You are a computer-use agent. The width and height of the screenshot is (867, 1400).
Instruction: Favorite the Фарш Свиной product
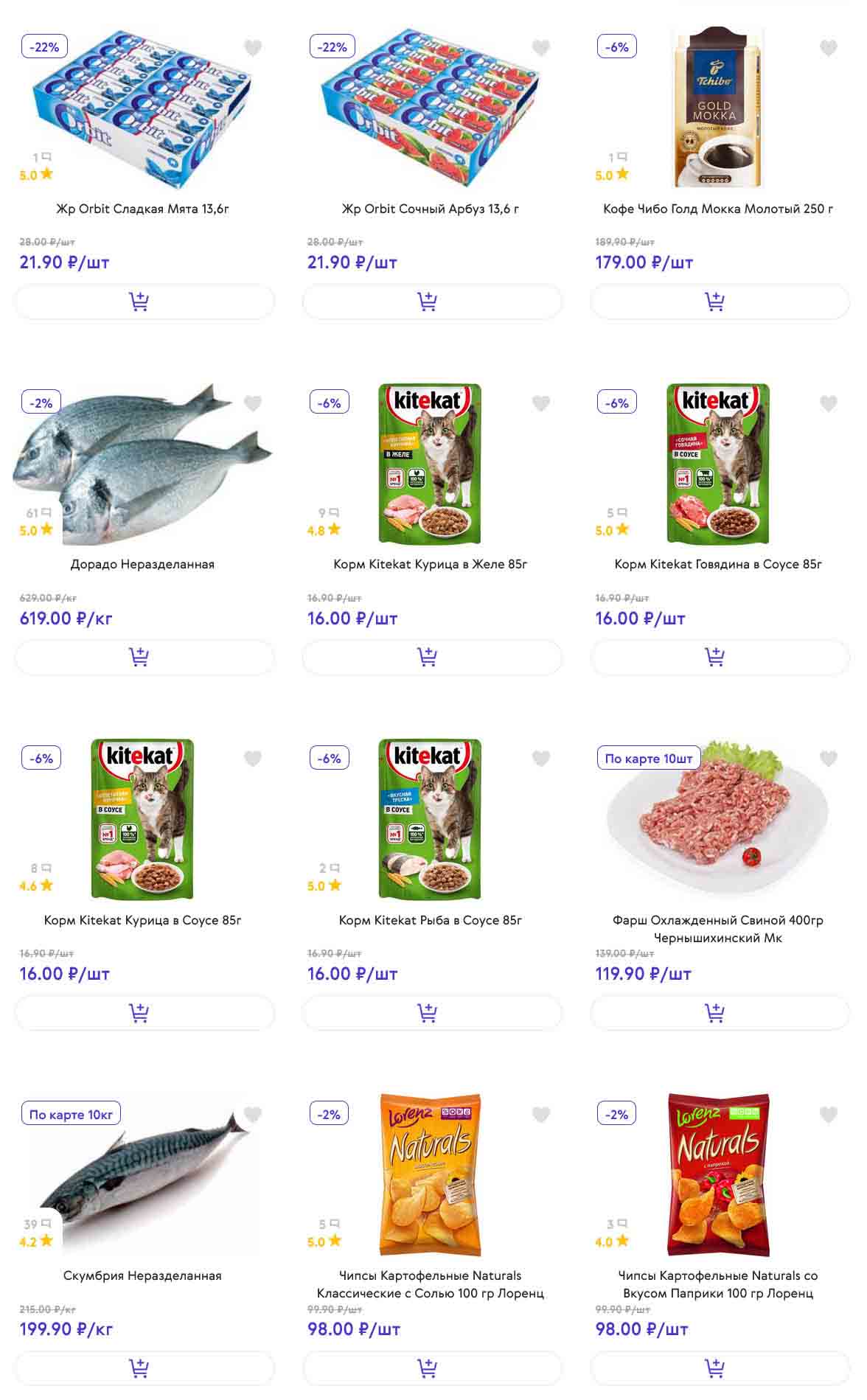point(829,759)
